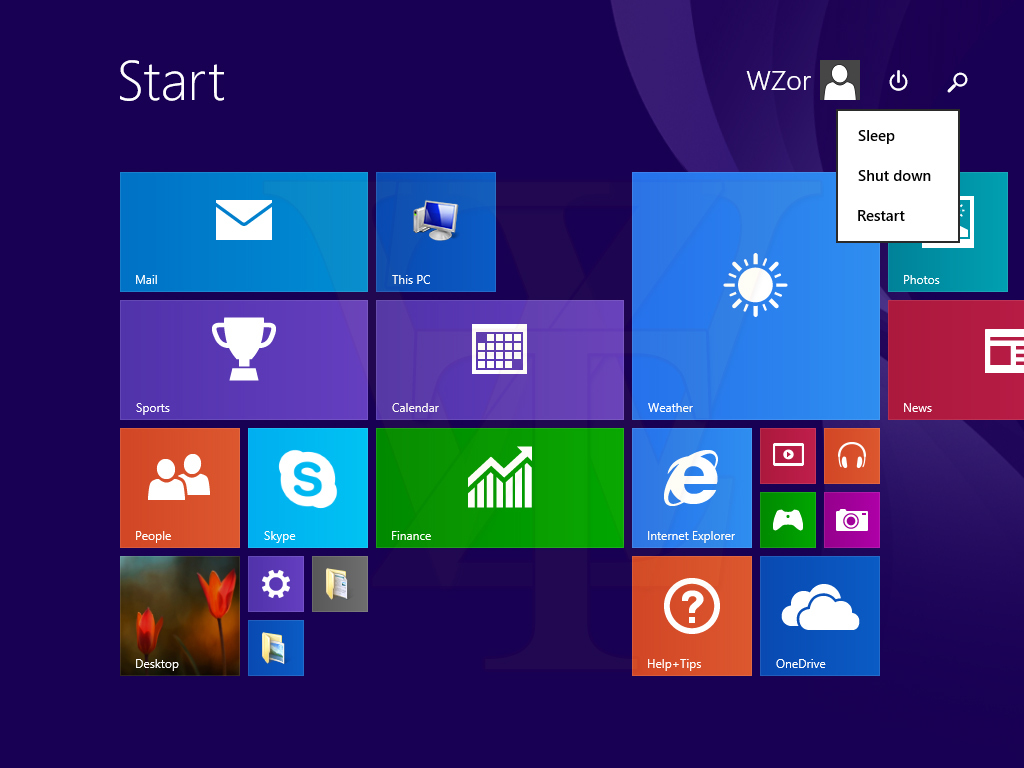Select Restart from the power menu
Screen dimensions: 1024x768
[x=881, y=215]
